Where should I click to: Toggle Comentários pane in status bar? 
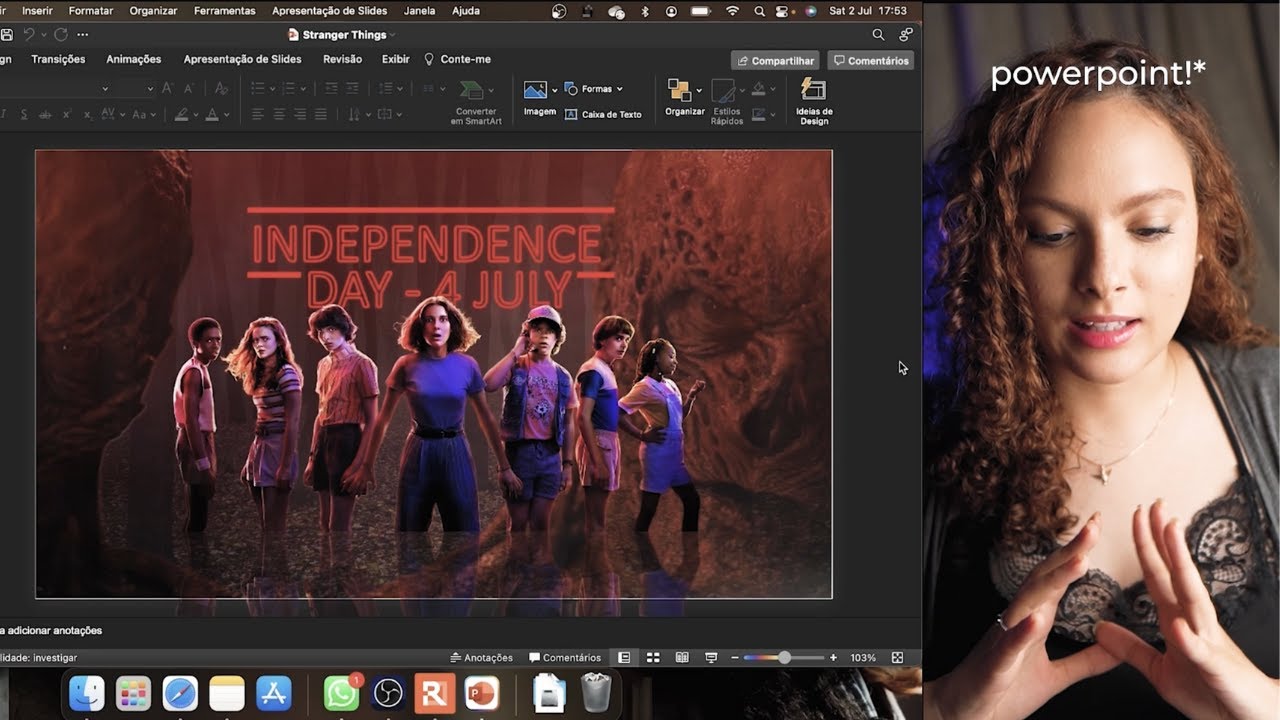pos(565,658)
